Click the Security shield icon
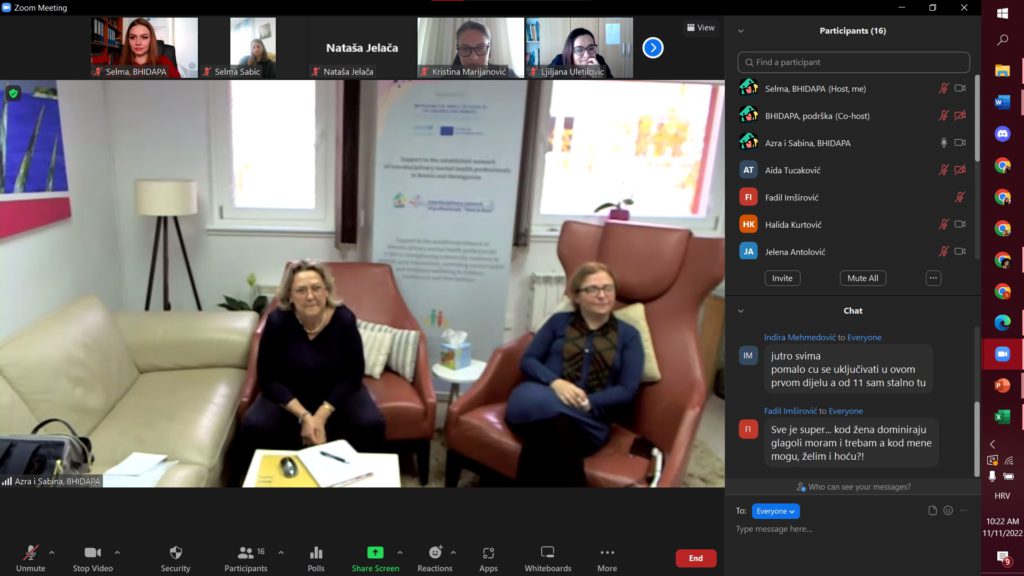Viewport: 1024px width, 576px height. pos(176,553)
